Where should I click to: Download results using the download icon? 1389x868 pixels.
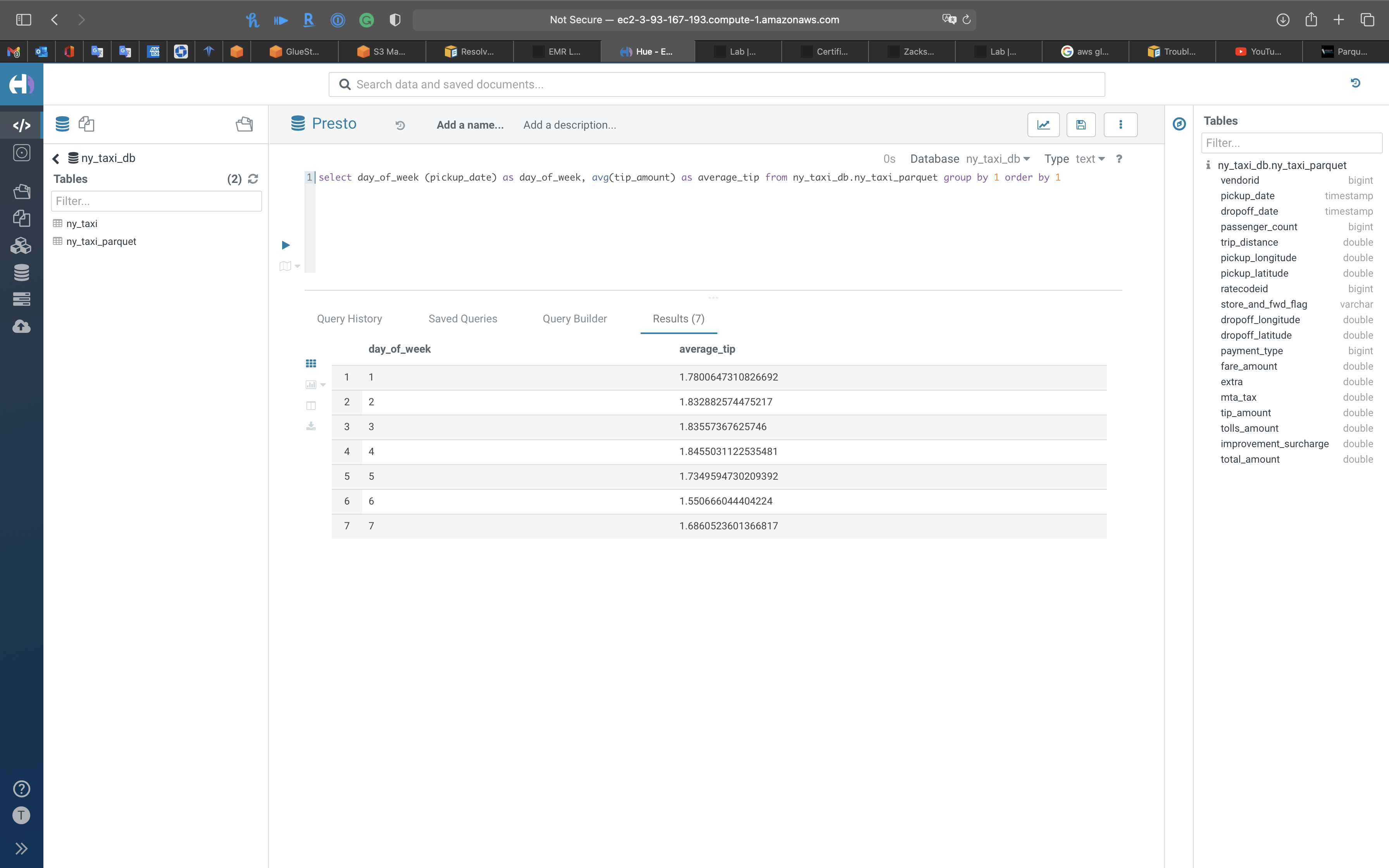(x=311, y=426)
